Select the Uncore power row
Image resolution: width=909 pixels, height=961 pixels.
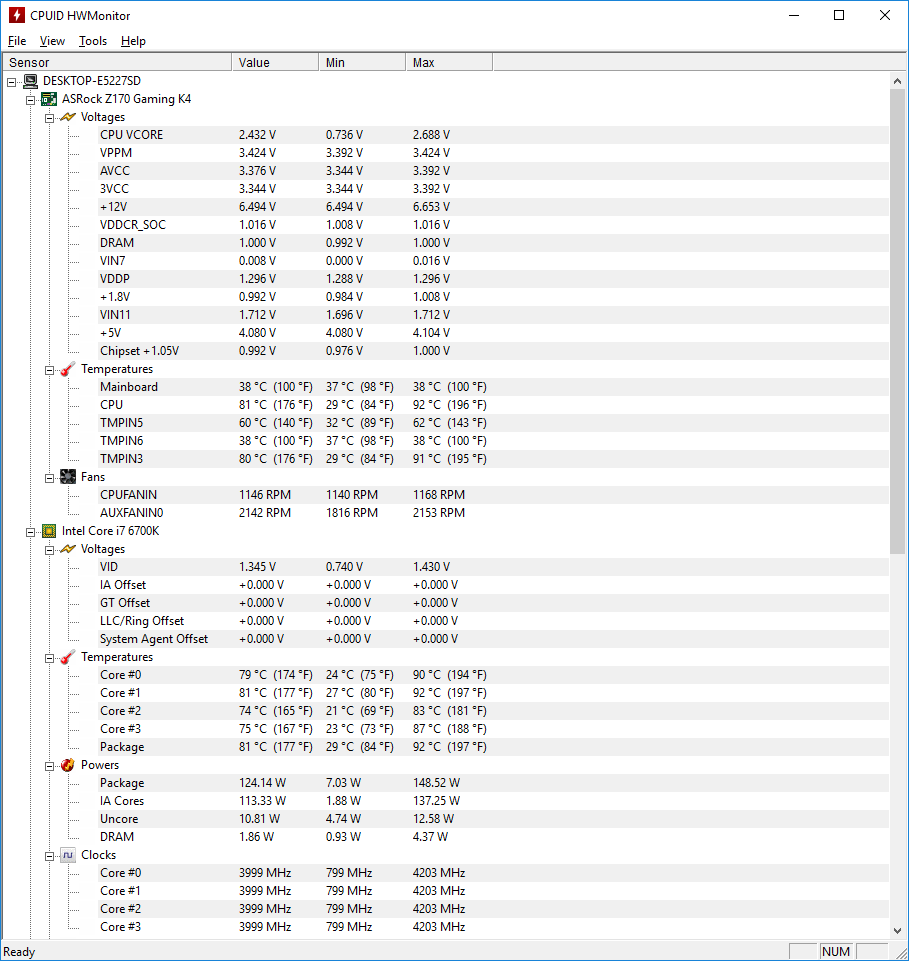pyautogui.click(x=493, y=819)
